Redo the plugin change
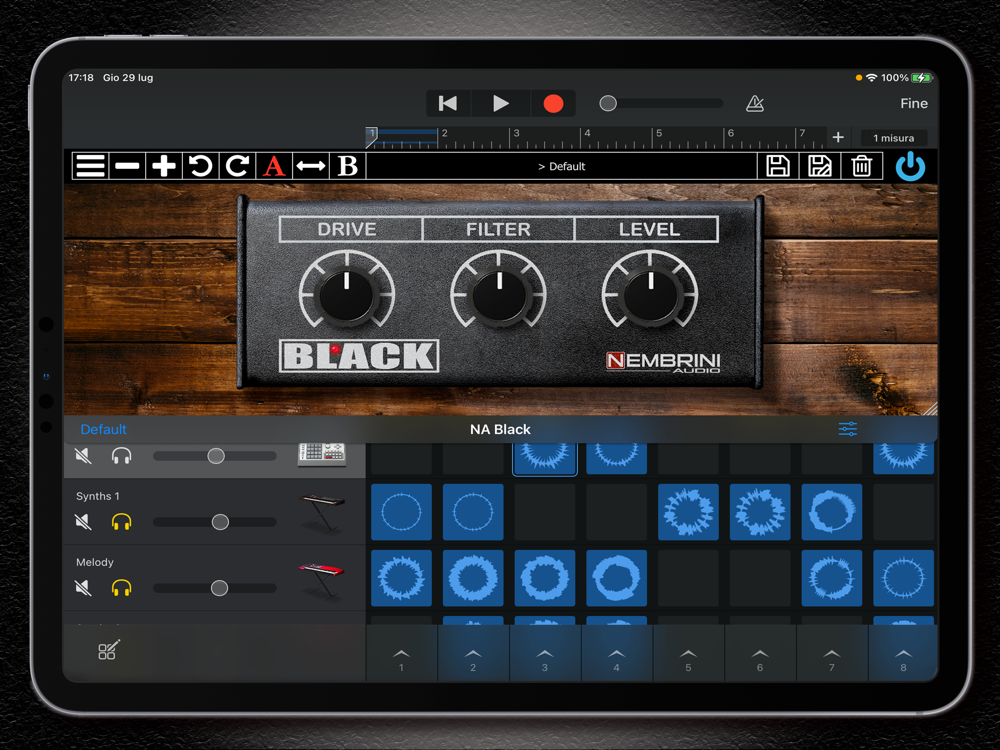This screenshot has height=750, width=1000. point(237,166)
